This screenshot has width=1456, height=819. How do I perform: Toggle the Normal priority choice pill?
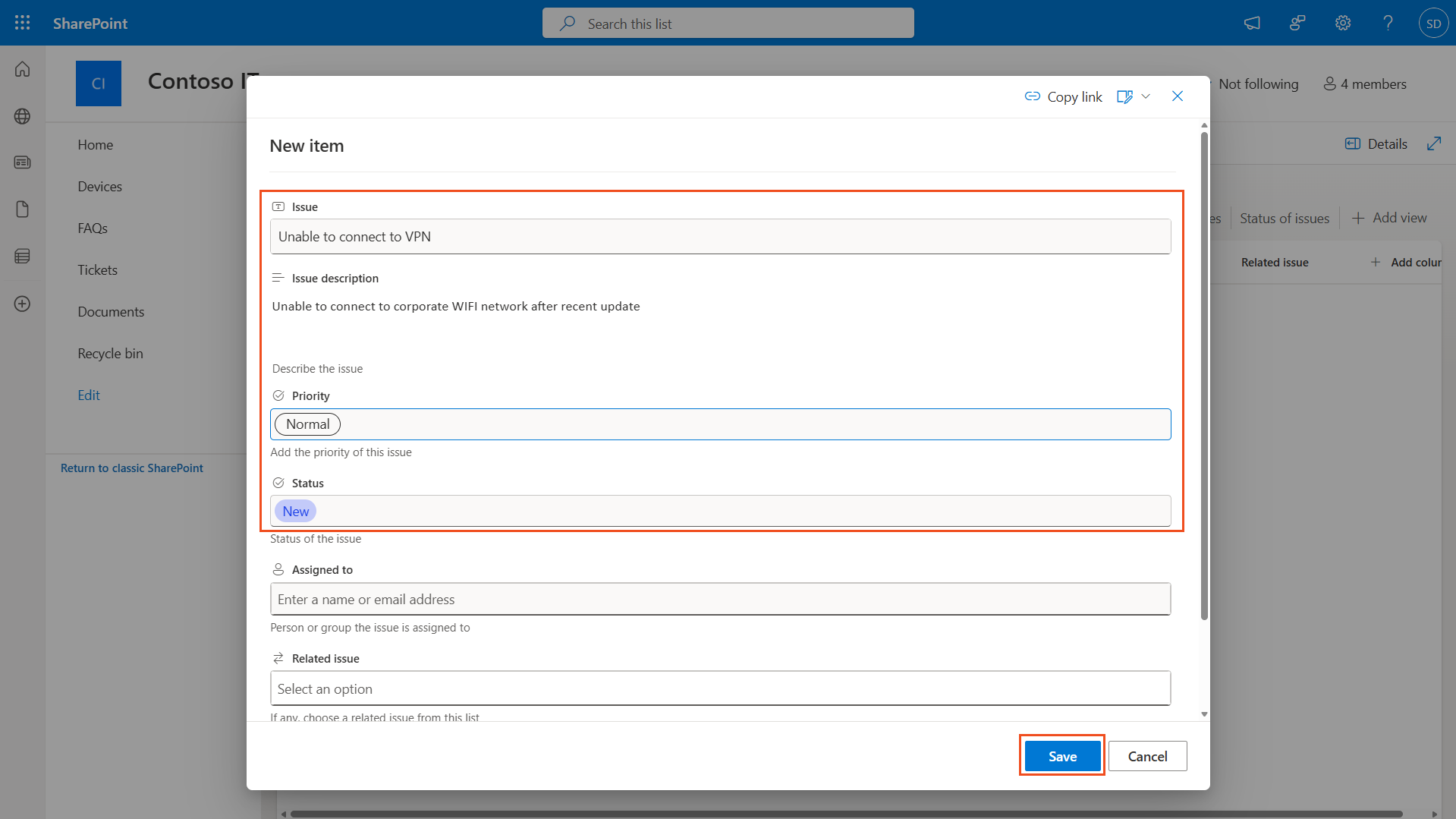coord(307,424)
